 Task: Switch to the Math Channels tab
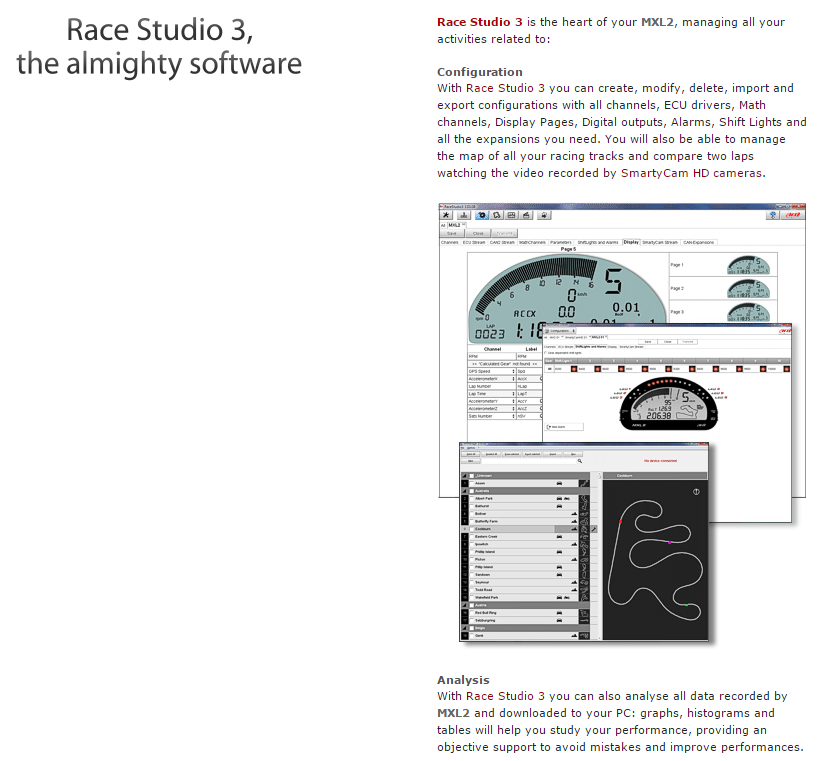pyautogui.click(x=532, y=242)
